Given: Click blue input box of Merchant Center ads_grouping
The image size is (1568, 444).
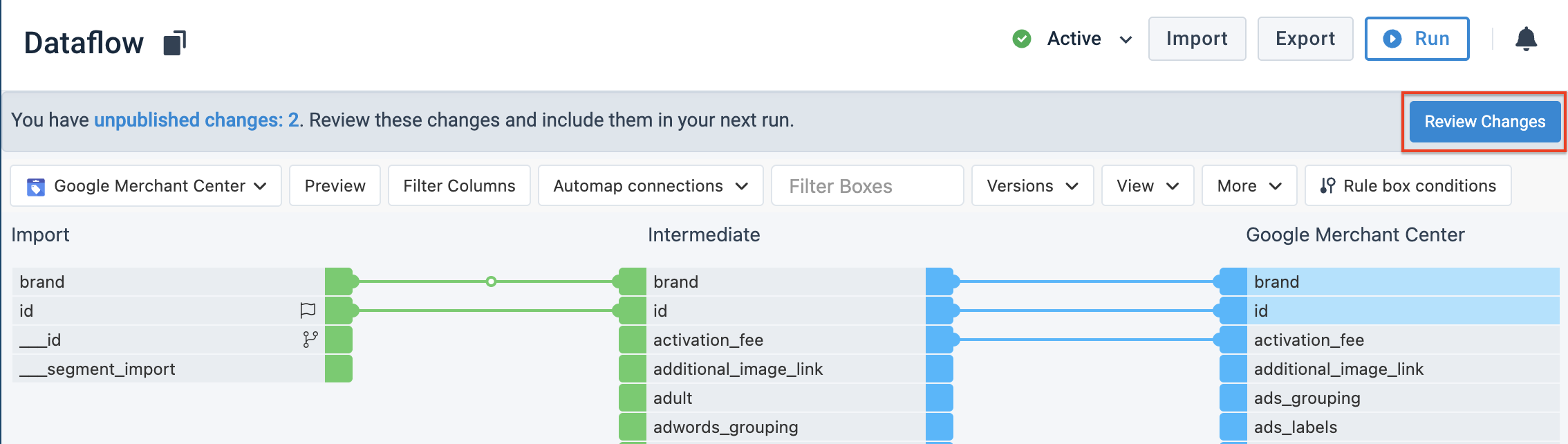Looking at the screenshot, I should 1233,398.
